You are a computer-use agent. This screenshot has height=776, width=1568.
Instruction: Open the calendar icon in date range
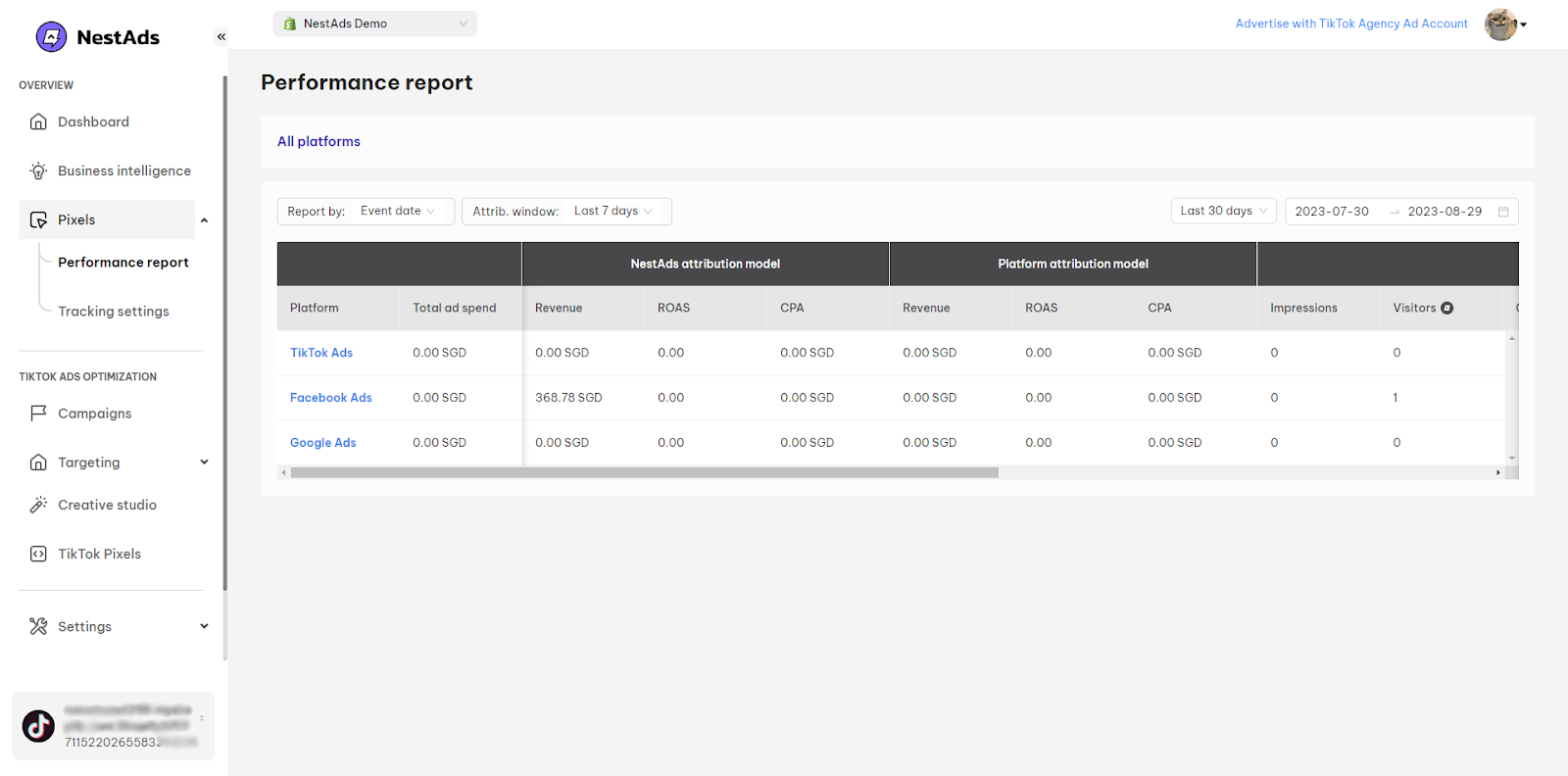(1503, 212)
